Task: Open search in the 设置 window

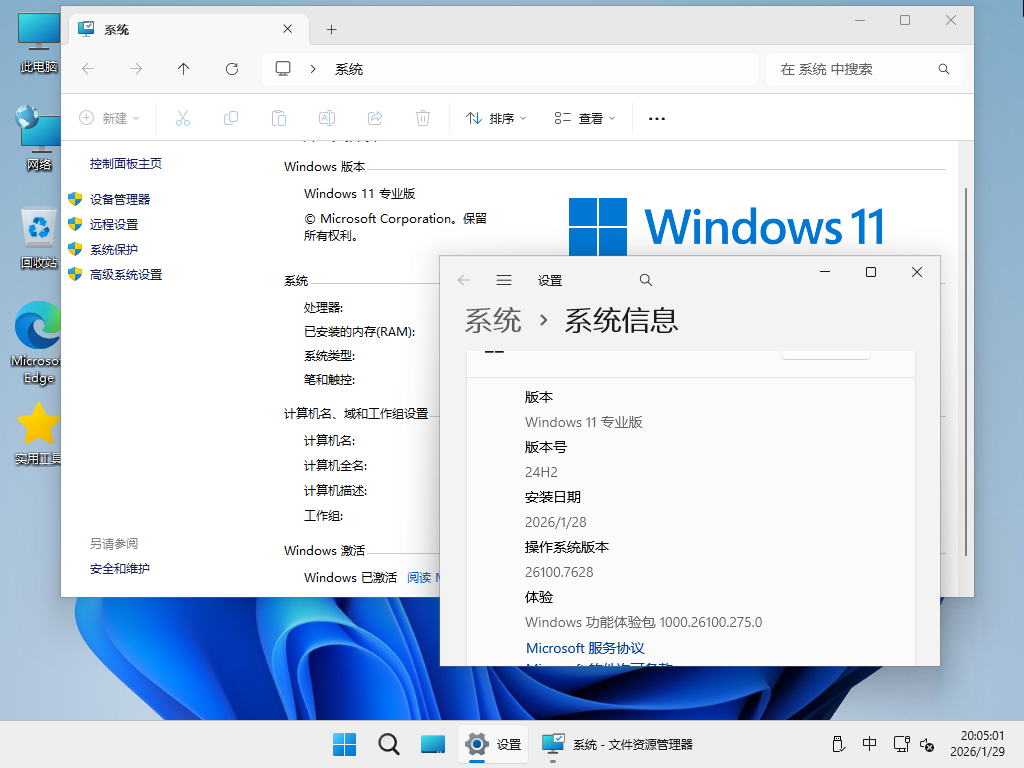Action: click(645, 280)
